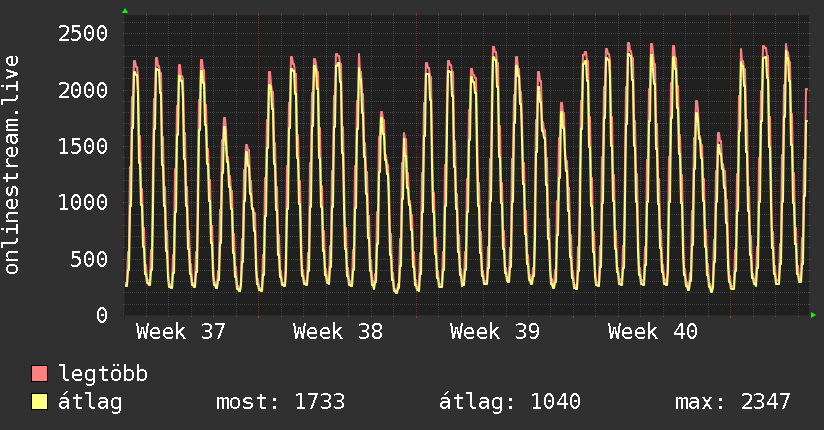Click the átlag: 1040 statistic
824x430 pixels.
click(510, 402)
